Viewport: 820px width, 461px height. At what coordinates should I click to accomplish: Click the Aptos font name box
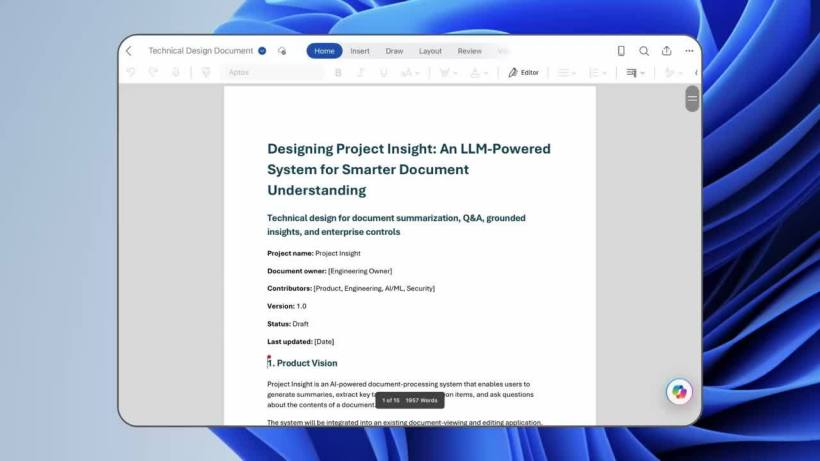coord(274,72)
